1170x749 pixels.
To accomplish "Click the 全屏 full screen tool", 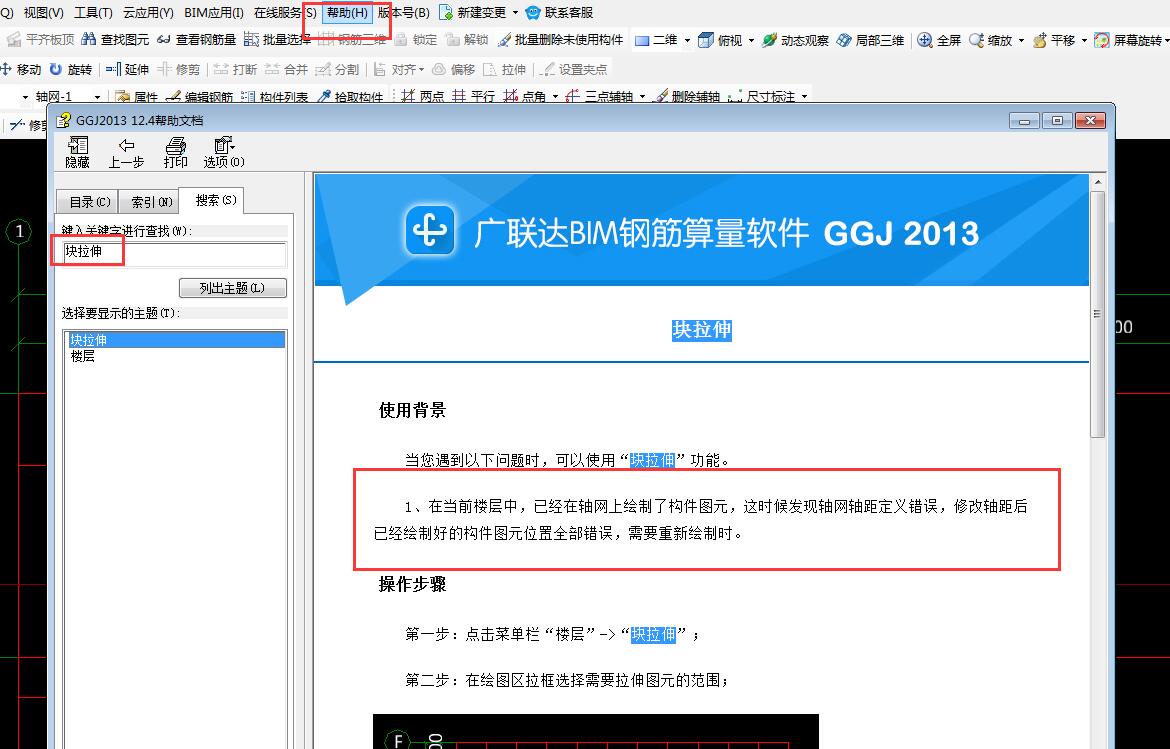I will pyautogui.click(x=939, y=40).
